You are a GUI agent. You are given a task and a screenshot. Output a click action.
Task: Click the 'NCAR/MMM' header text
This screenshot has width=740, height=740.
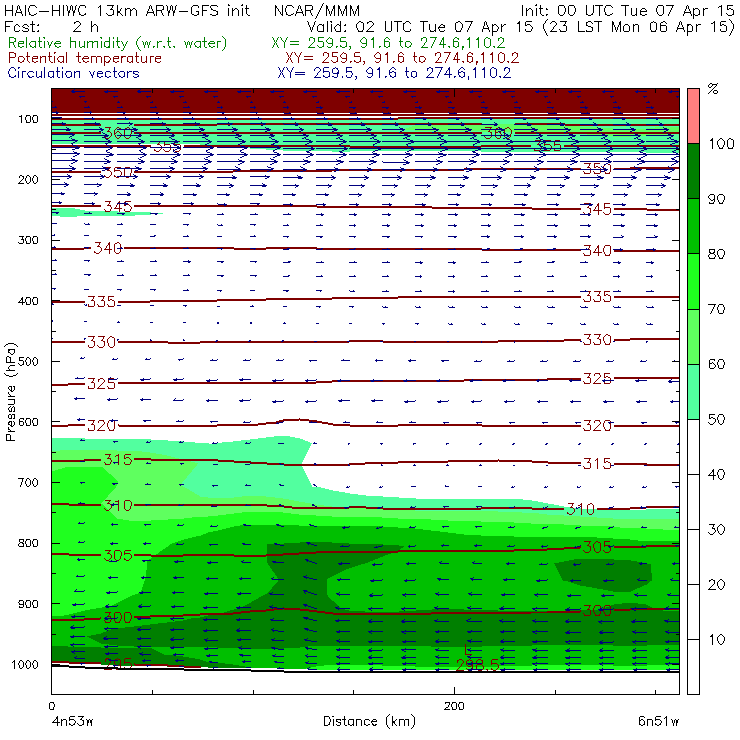pos(317,11)
